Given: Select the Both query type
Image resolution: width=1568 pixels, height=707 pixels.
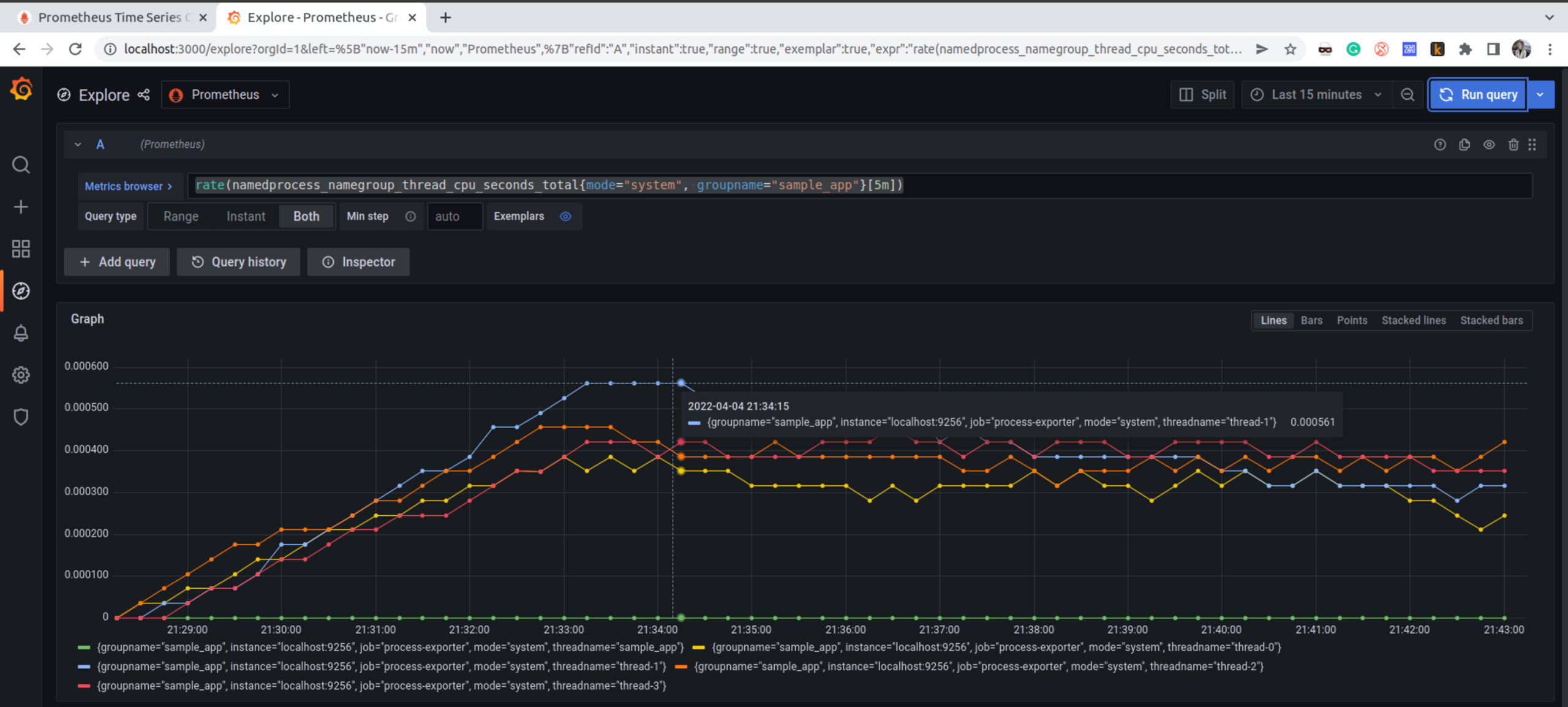Looking at the screenshot, I should [x=306, y=216].
